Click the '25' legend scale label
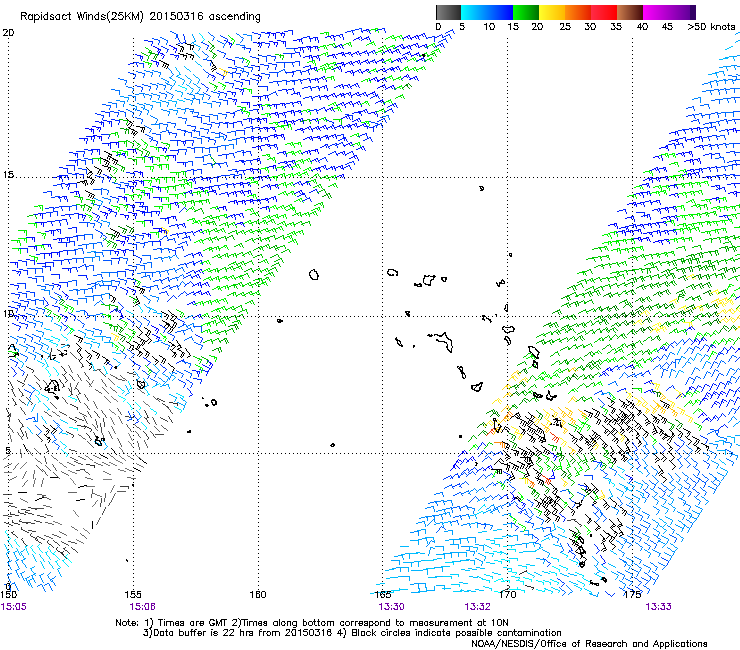The width and height of the screenshot is (740, 650). [565, 27]
